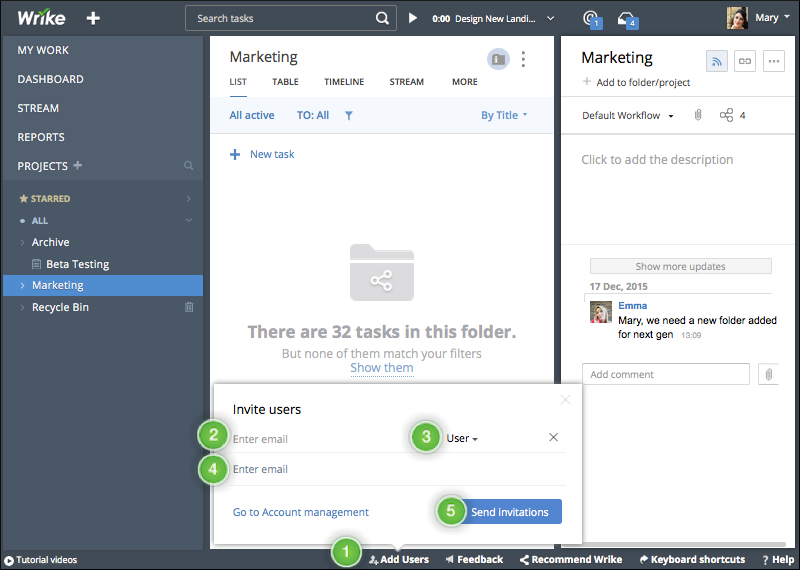Open Reports in sidebar
The width and height of the screenshot is (800, 570).
pyautogui.click(x=41, y=137)
